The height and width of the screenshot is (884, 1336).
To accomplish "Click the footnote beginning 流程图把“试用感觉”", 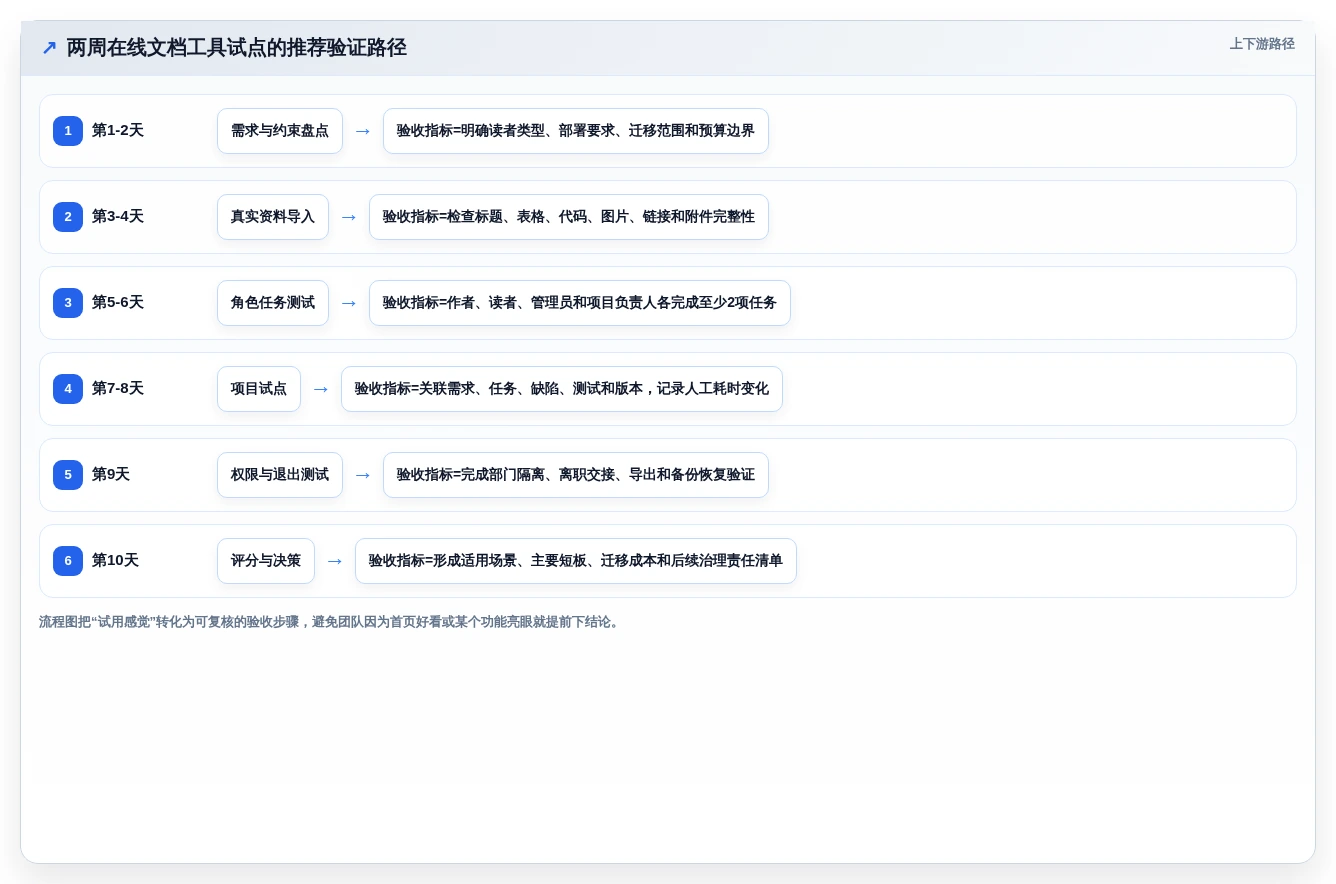I will click(331, 622).
